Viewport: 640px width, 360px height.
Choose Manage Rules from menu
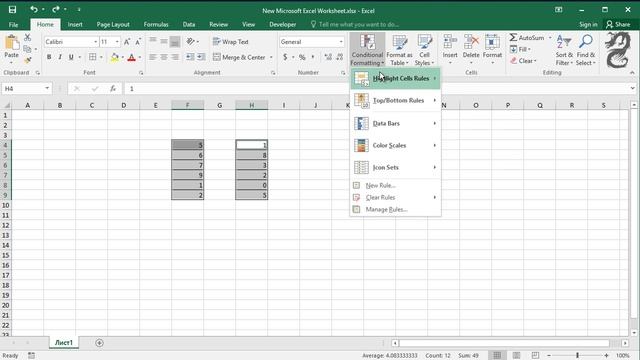click(x=395, y=209)
